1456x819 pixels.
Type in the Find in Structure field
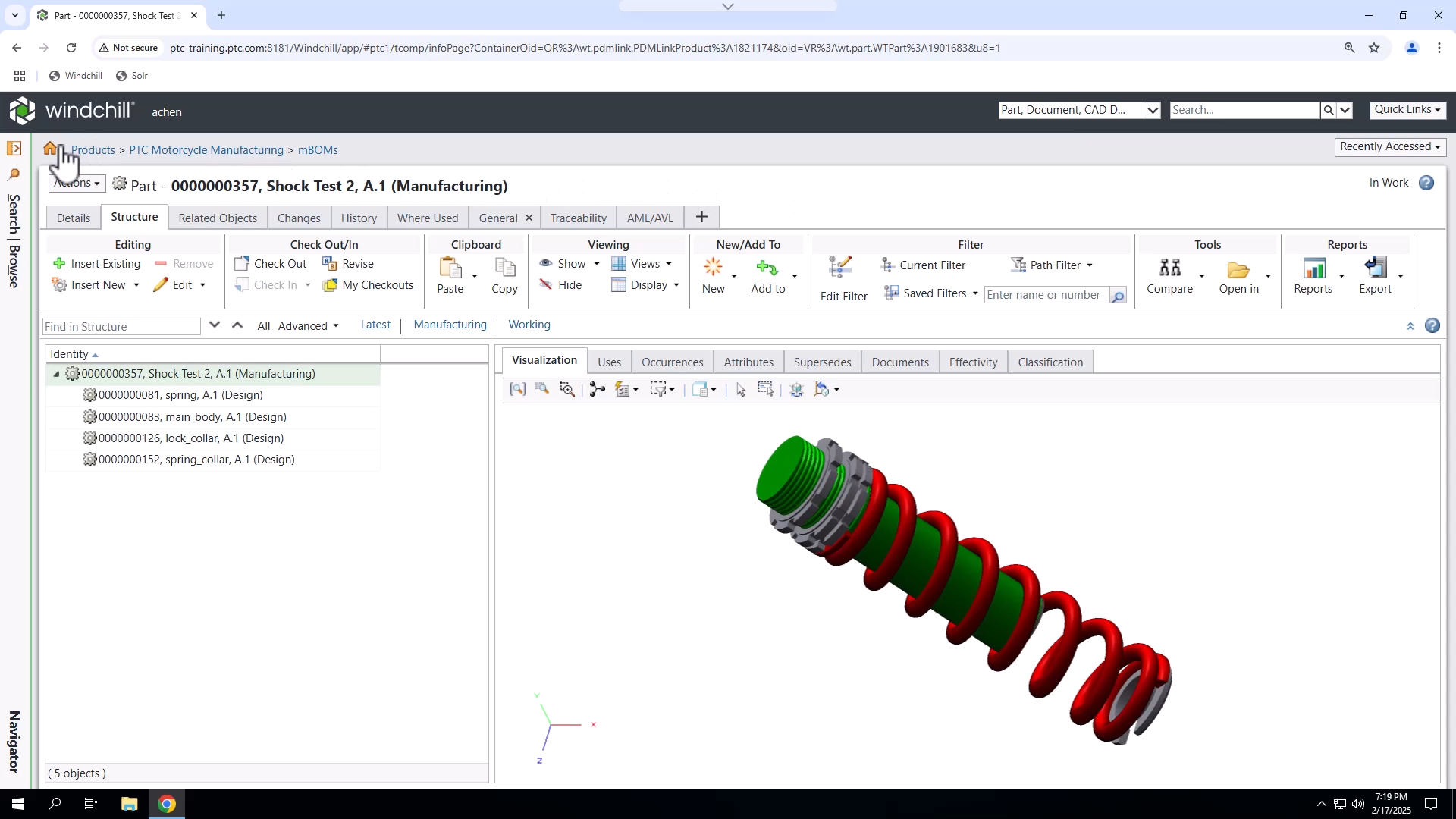click(121, 326)
